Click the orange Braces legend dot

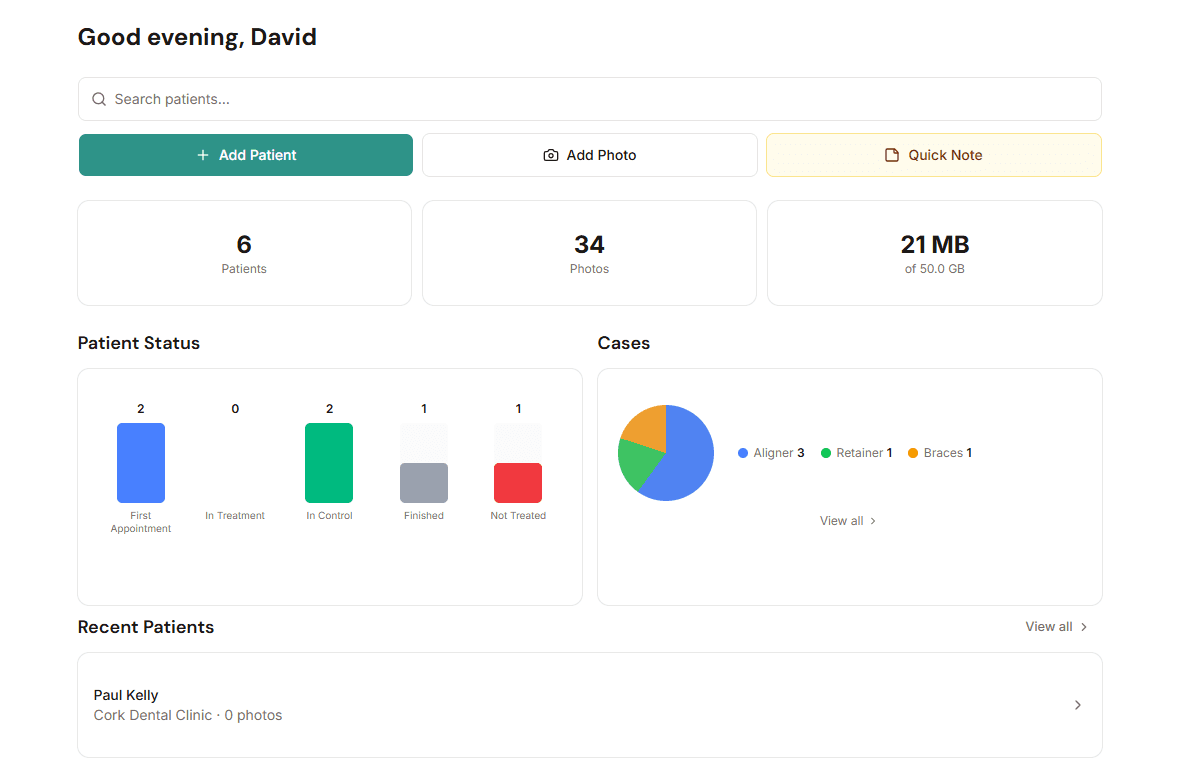(913, 453)
